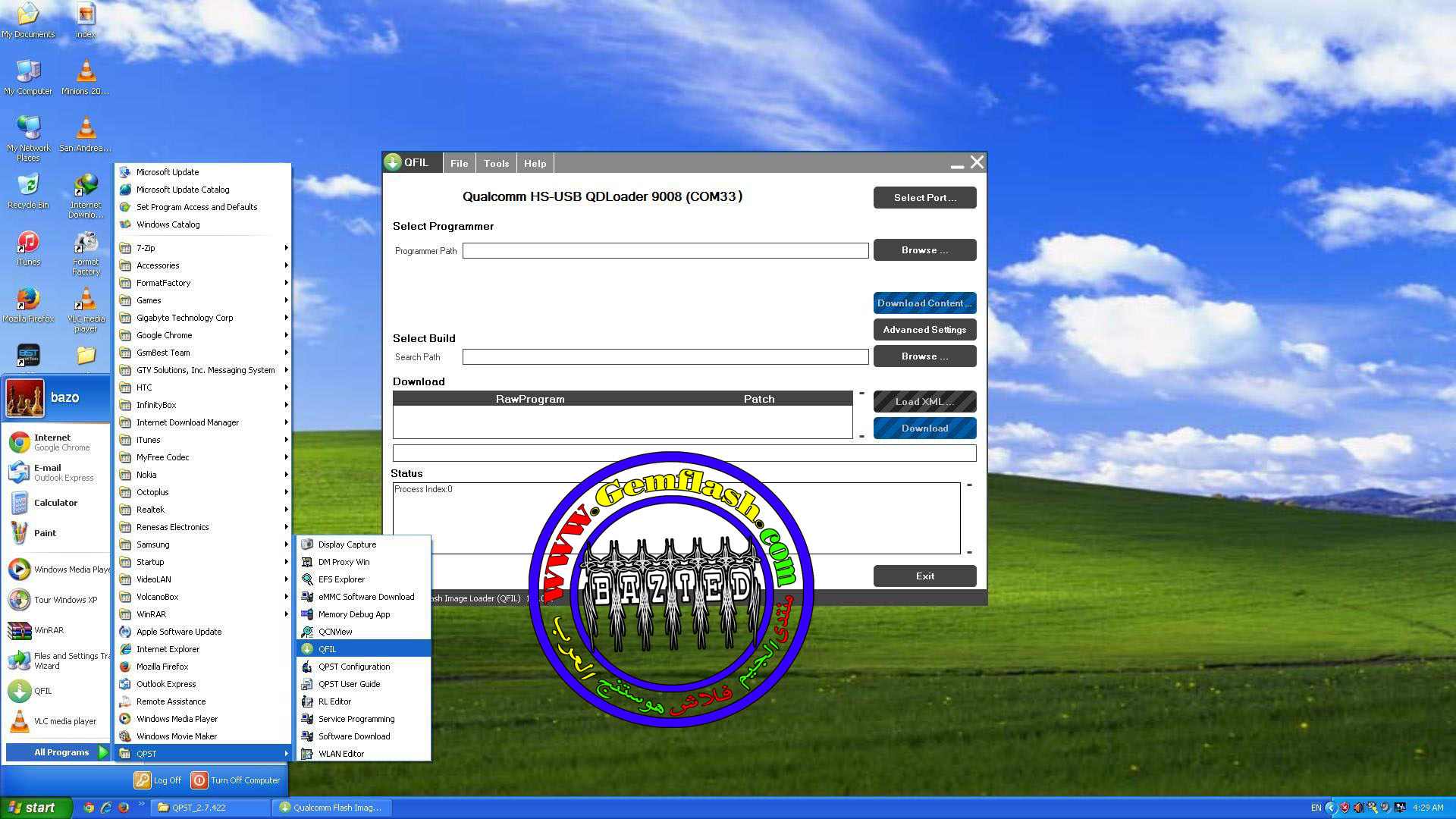Click the Chrome quick launch icon

[89, 808]
